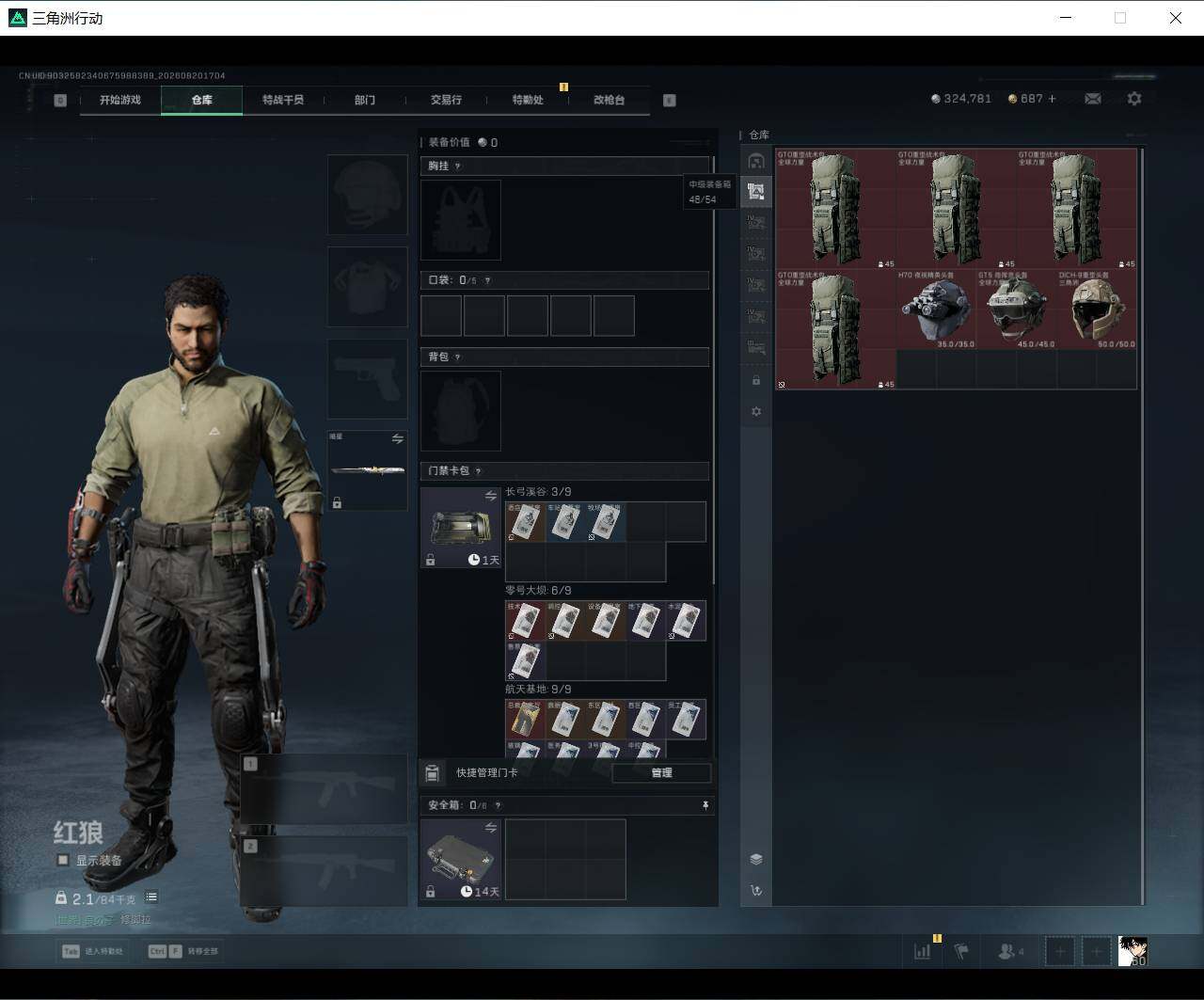Select first keycard under 长弓溪谷
This screenshot has width=1204, height=1000.
[525, 522]
